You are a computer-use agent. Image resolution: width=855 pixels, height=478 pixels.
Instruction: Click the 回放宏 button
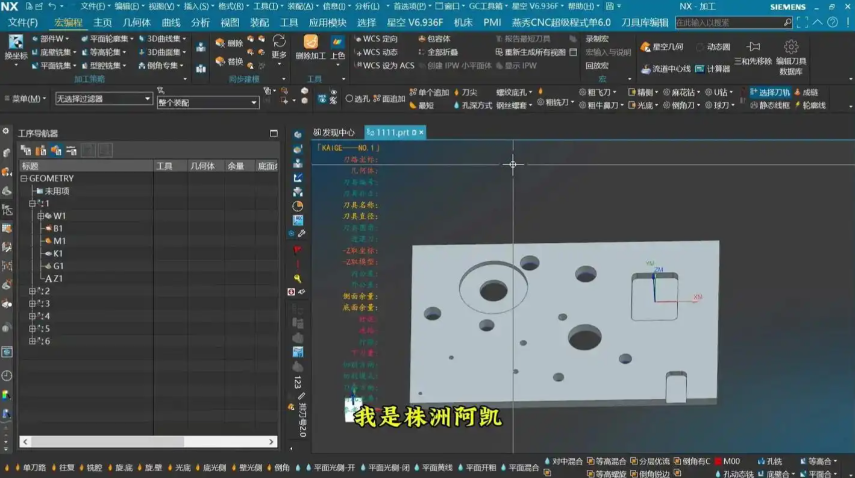click(x=597, y=65)
